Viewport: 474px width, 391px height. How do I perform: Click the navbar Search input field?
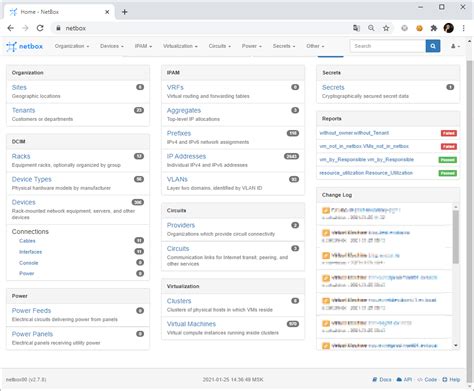pos(388,46)
